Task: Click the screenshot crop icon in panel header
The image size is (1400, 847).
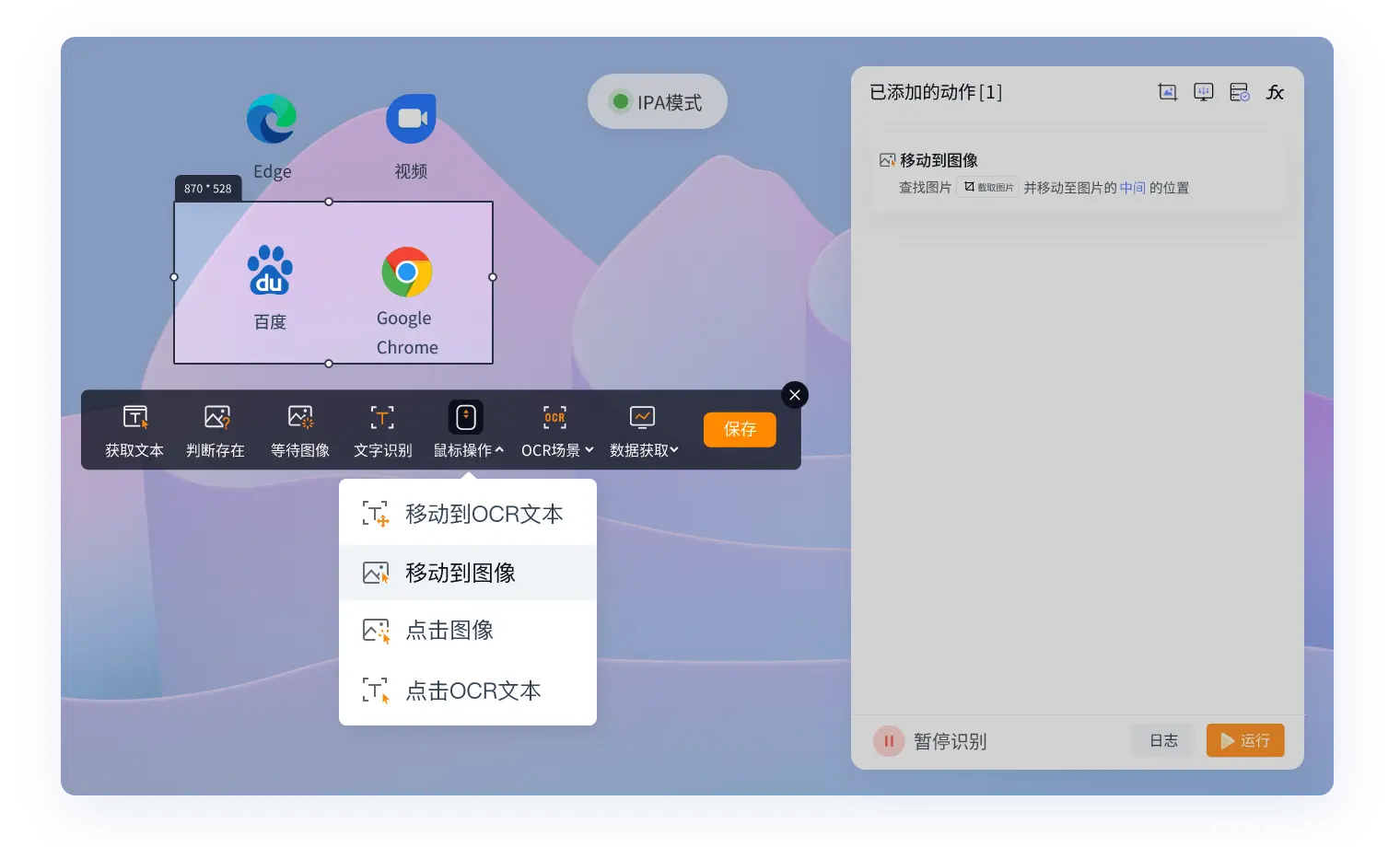Action: coord(1168,92)
